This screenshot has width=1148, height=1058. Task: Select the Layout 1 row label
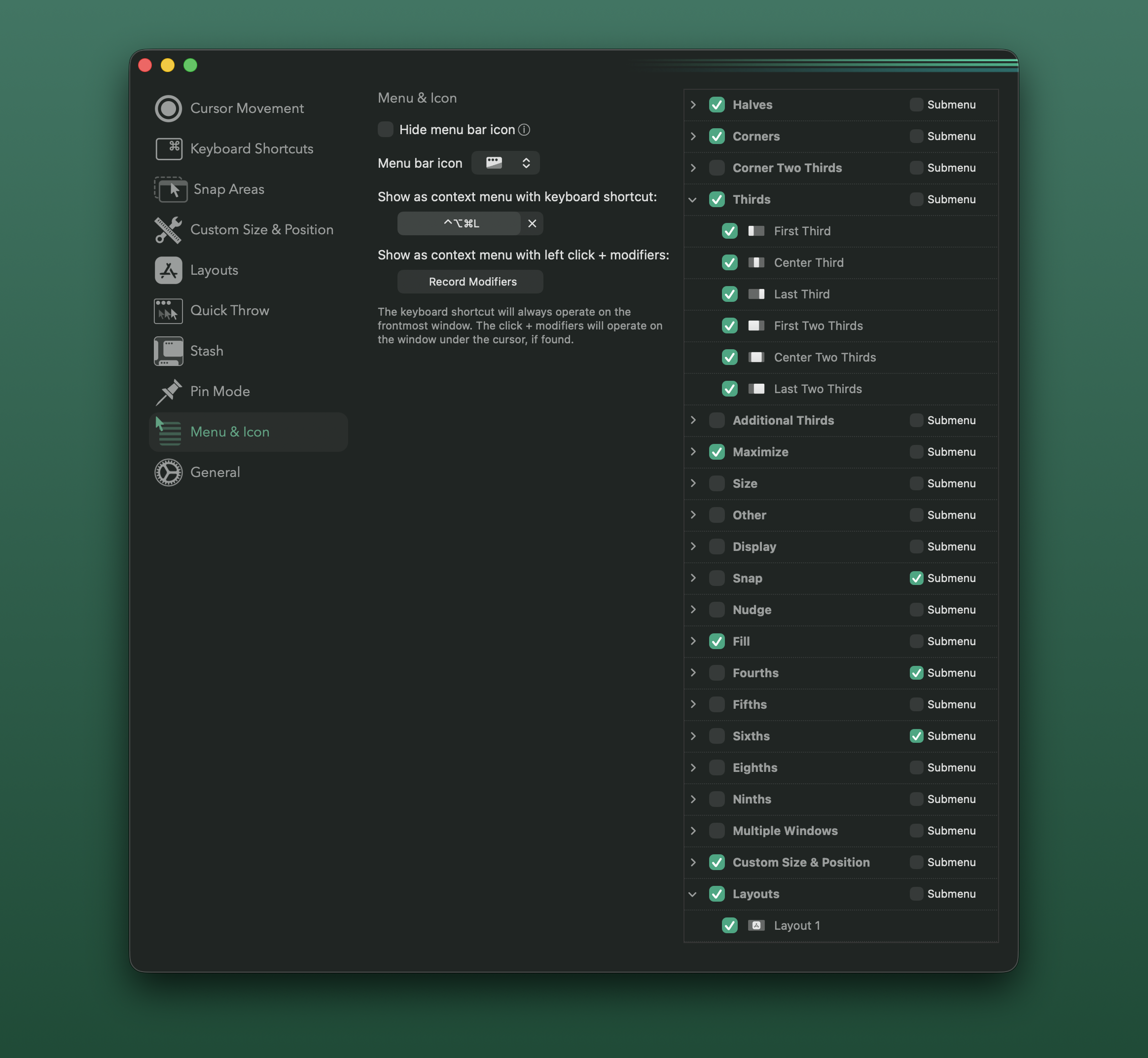(x=796, y=926)
